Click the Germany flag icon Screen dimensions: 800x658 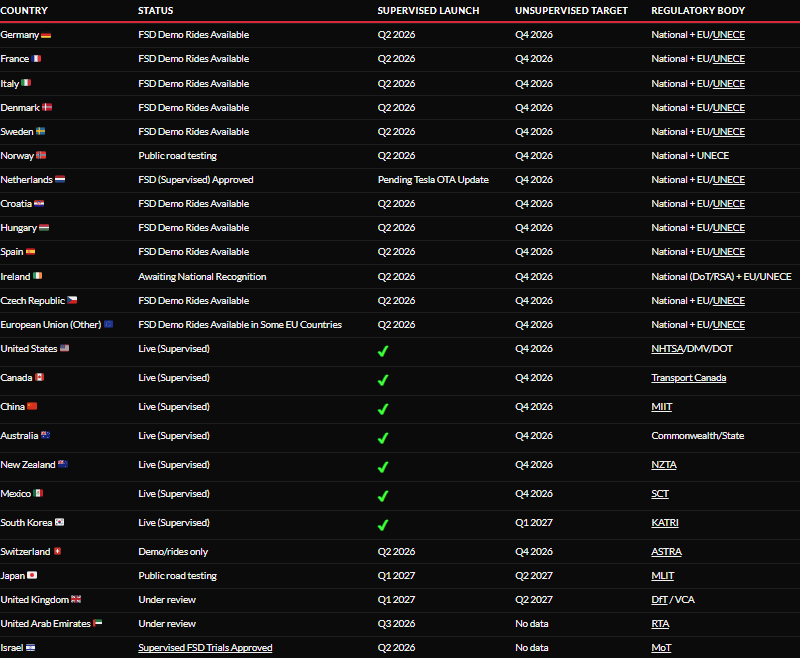click(46, 35)
